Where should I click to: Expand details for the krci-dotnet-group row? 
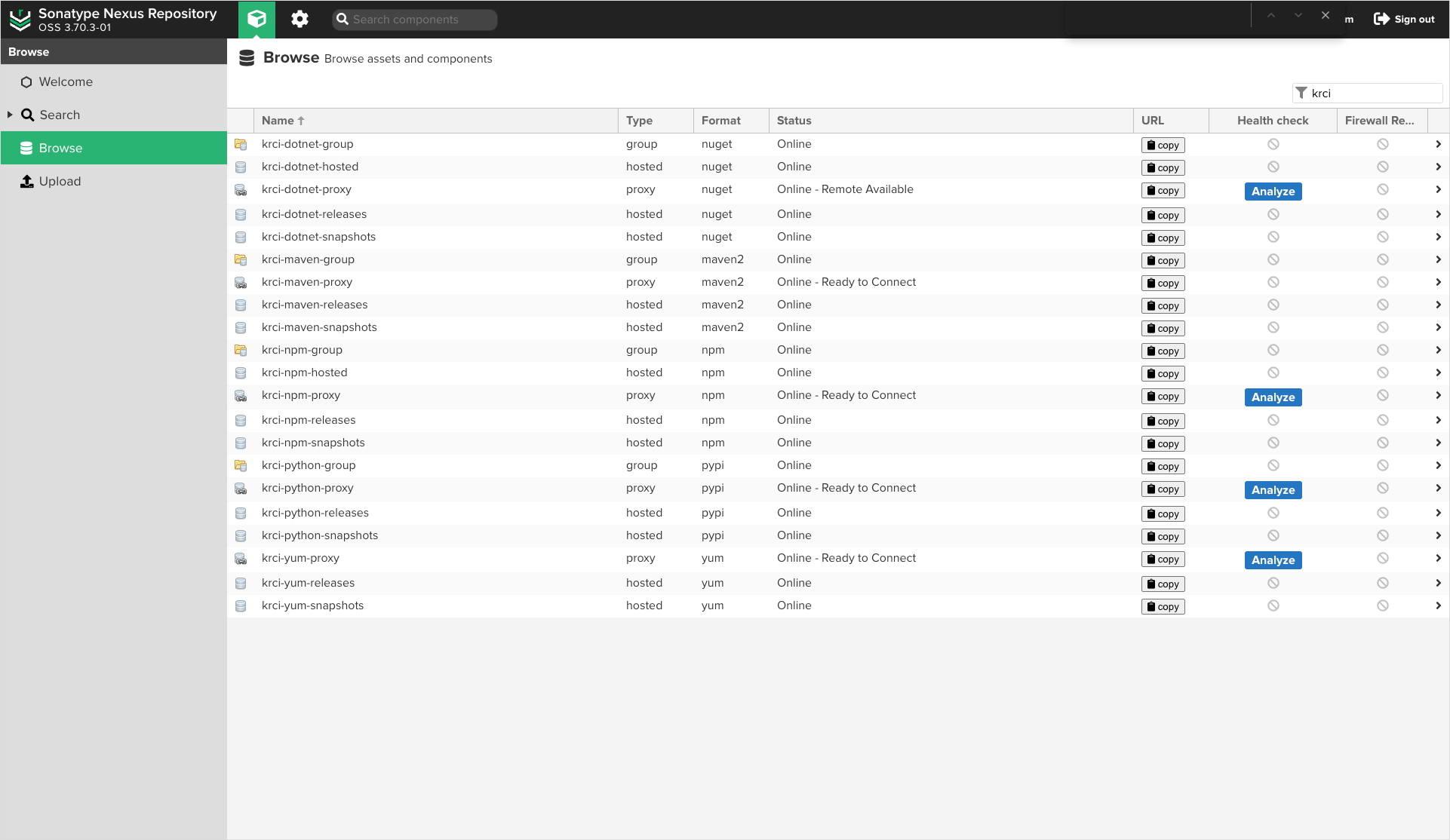click(x=1439, y=143)
